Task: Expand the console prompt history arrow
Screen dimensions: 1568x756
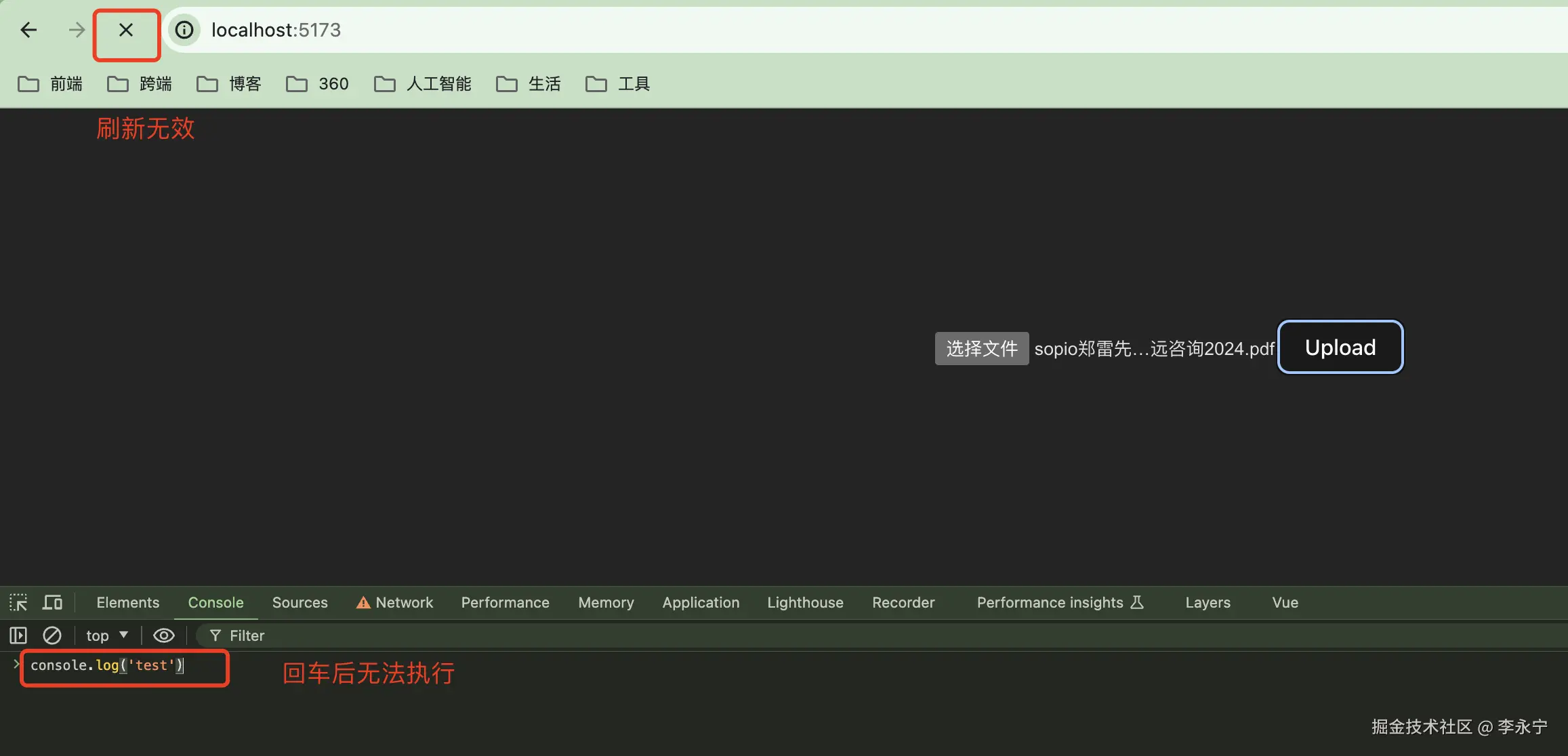Action: 15,665
